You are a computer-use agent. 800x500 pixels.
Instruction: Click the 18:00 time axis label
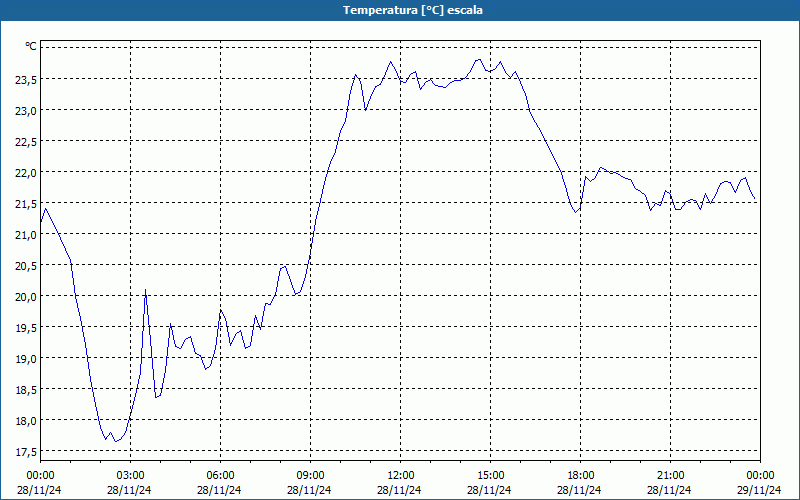pos(580,476)
